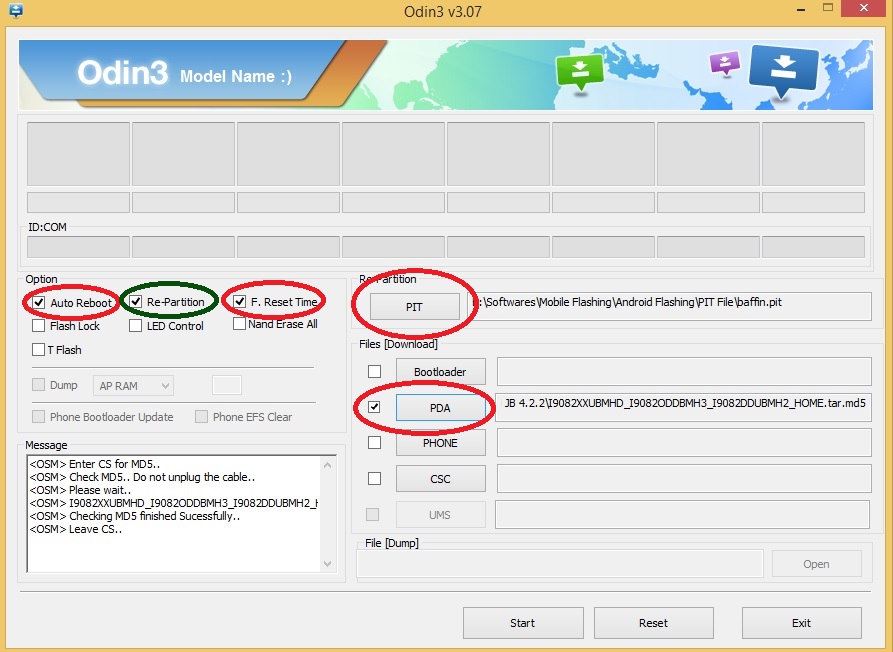The height and width of the screenshot is (652, 893).
Task: Click the PDA file button
Action: pos(441,408)
